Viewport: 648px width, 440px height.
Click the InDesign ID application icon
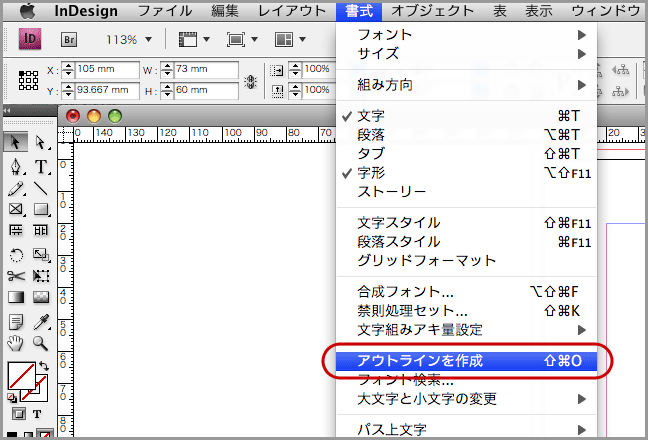click(30, 39)
